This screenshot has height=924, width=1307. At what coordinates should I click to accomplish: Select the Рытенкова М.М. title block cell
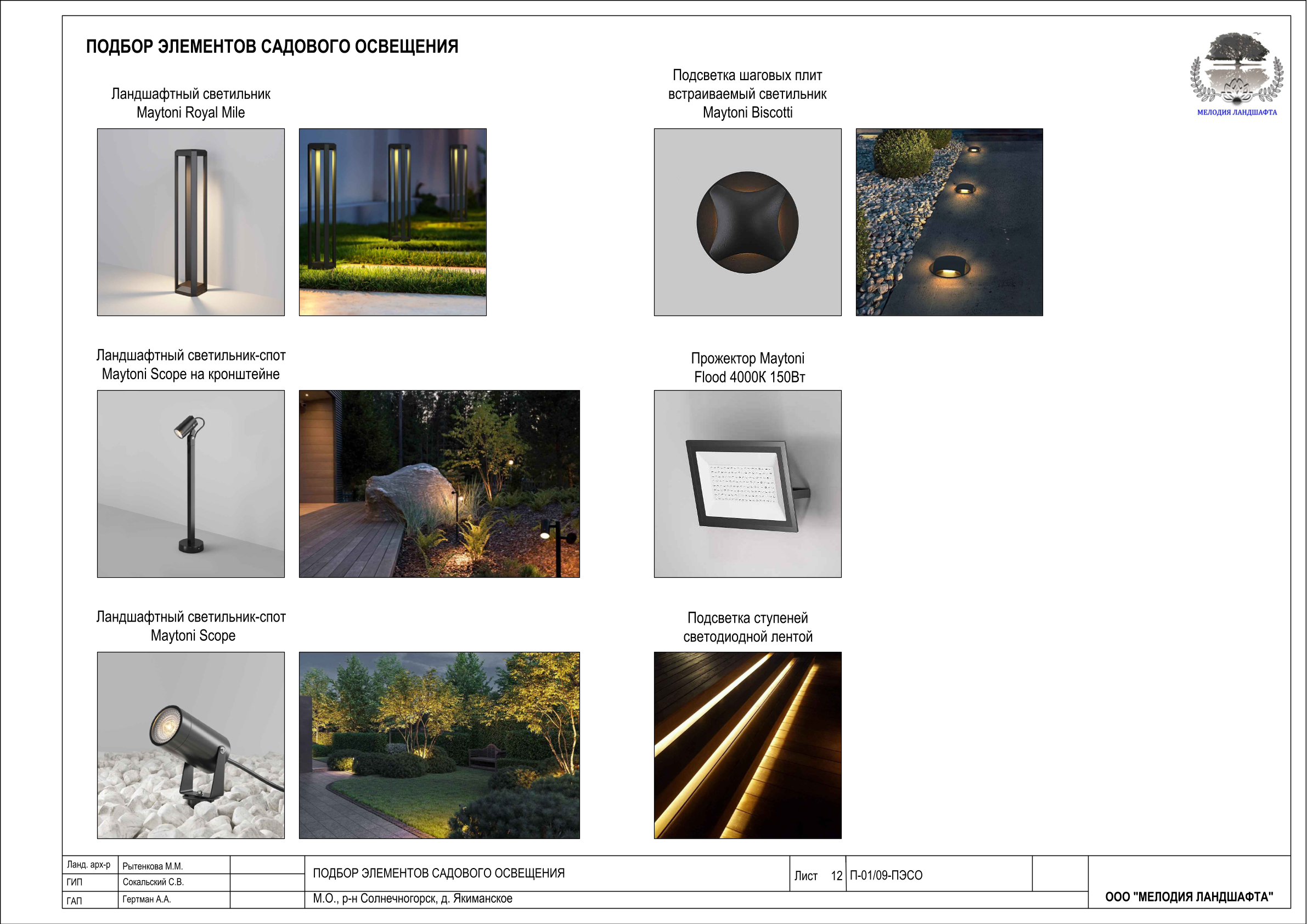click(153, 866)
